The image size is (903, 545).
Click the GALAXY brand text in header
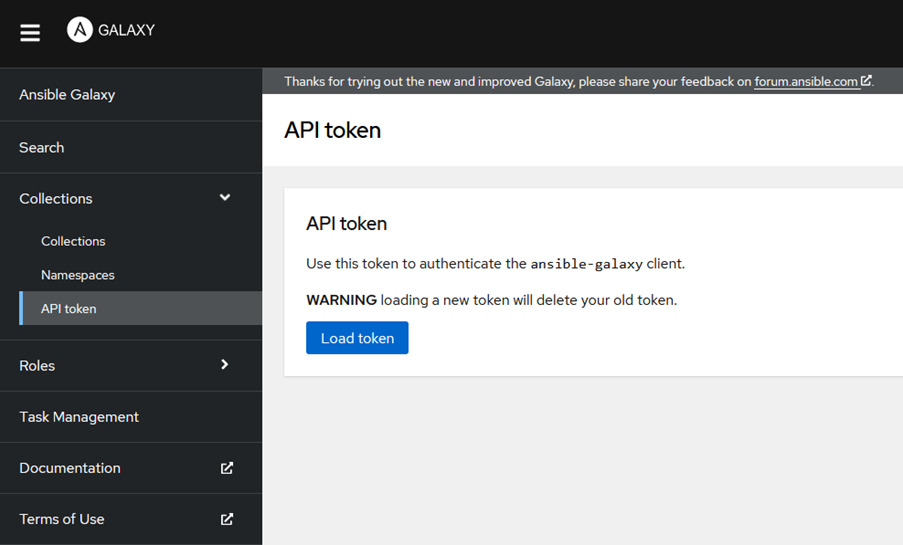(126, 30)
